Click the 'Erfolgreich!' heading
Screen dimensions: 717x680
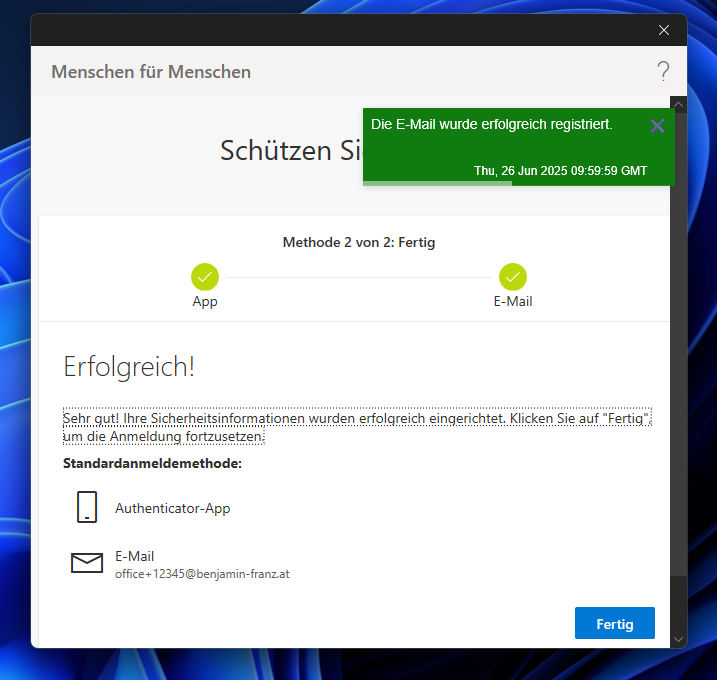coord(129,366)
